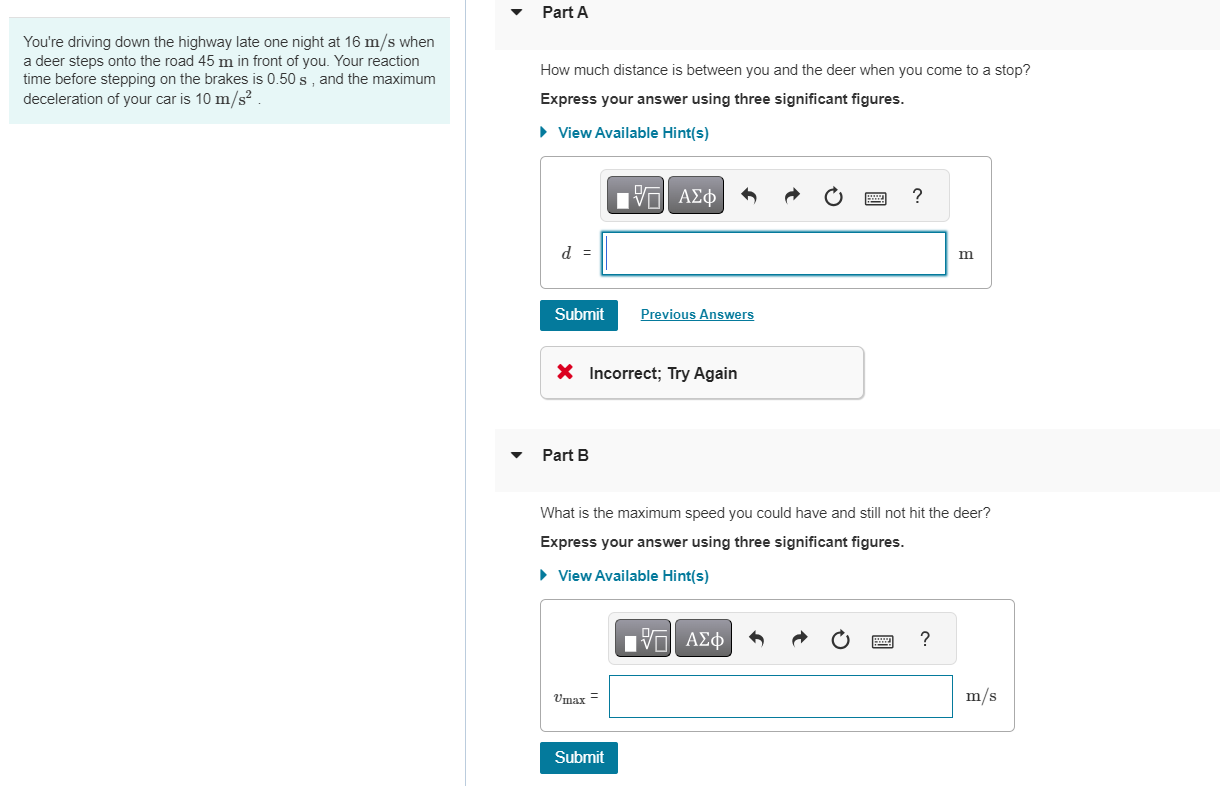Open help question mark in Part B
The image size is (1220, 786).
(924, 638)
